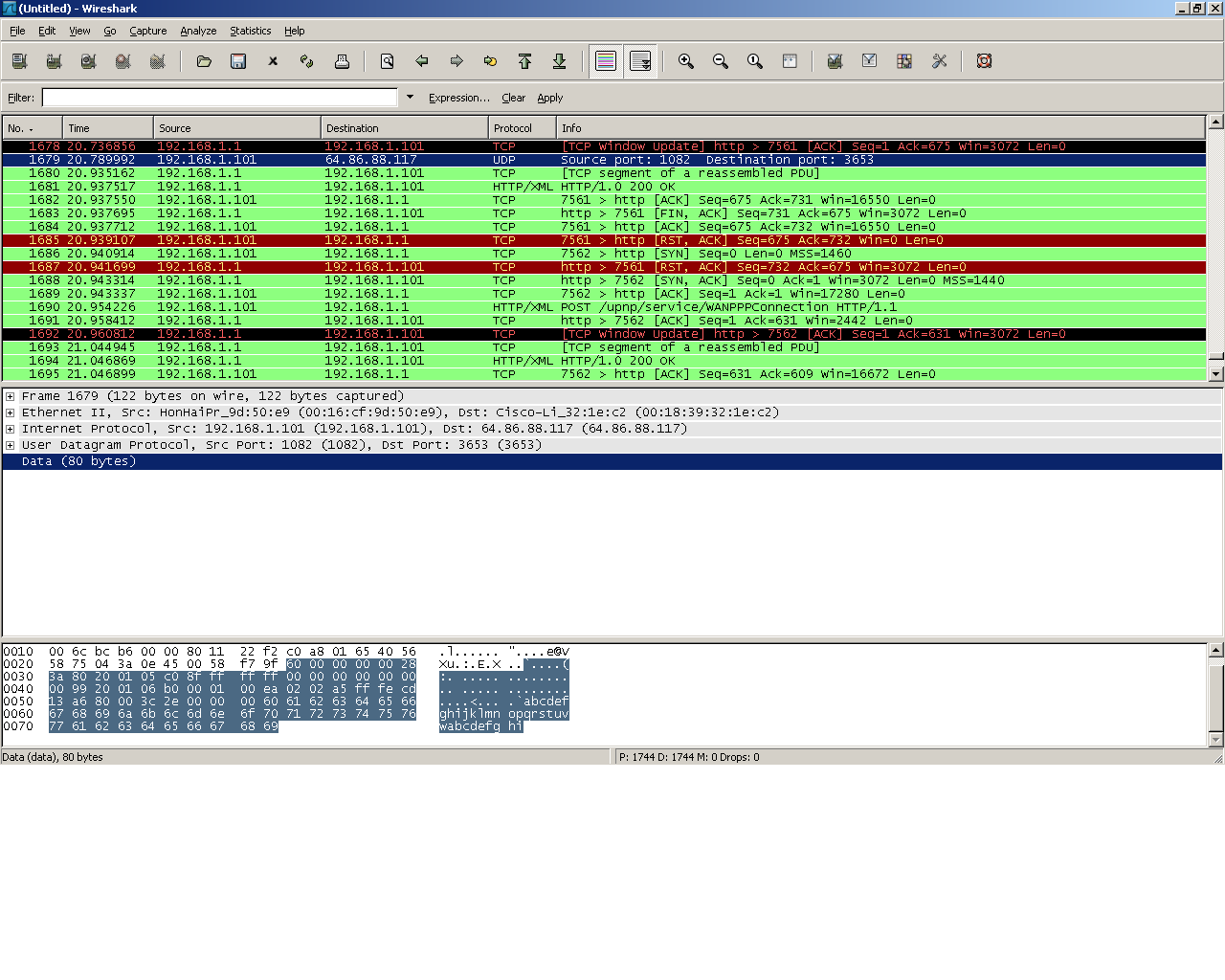The height and width of the screenshot is (980, 1225).
Task: Expand the Frame 1679 details row
Action: click(x=9, y=395)
